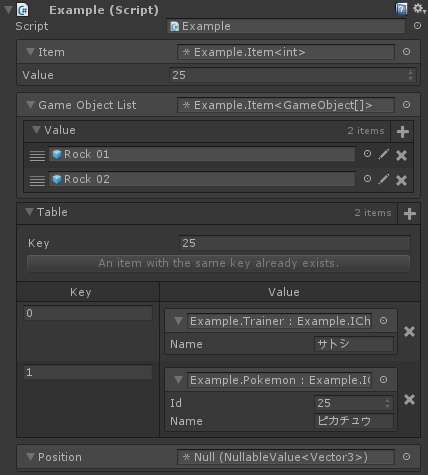Click 'An item with the same key' button
This screenshot has height=475, width=428.
click(x=218, y=263)
